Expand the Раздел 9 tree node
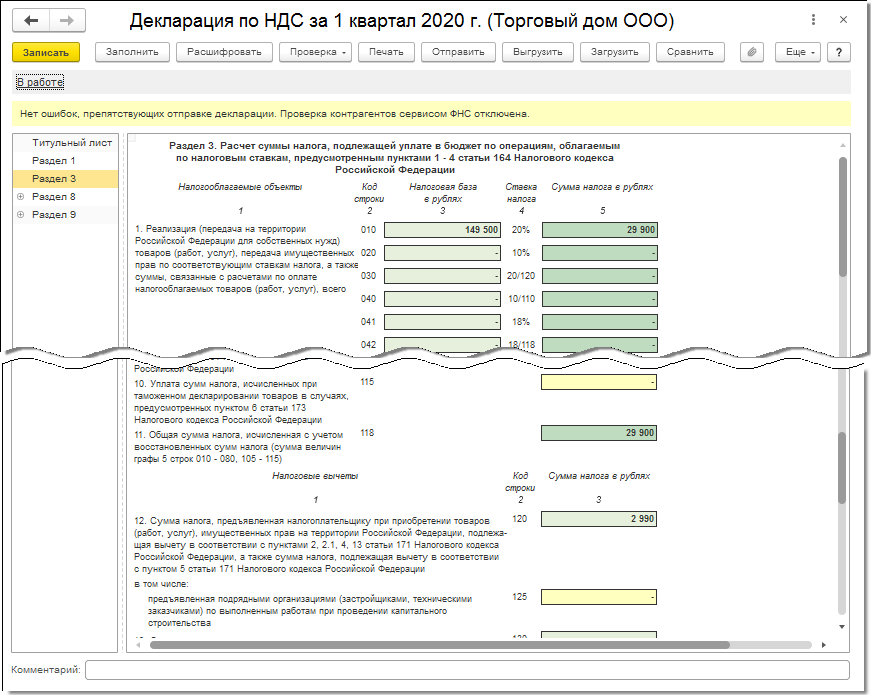 pyautogui.click(x=21, y=214)
